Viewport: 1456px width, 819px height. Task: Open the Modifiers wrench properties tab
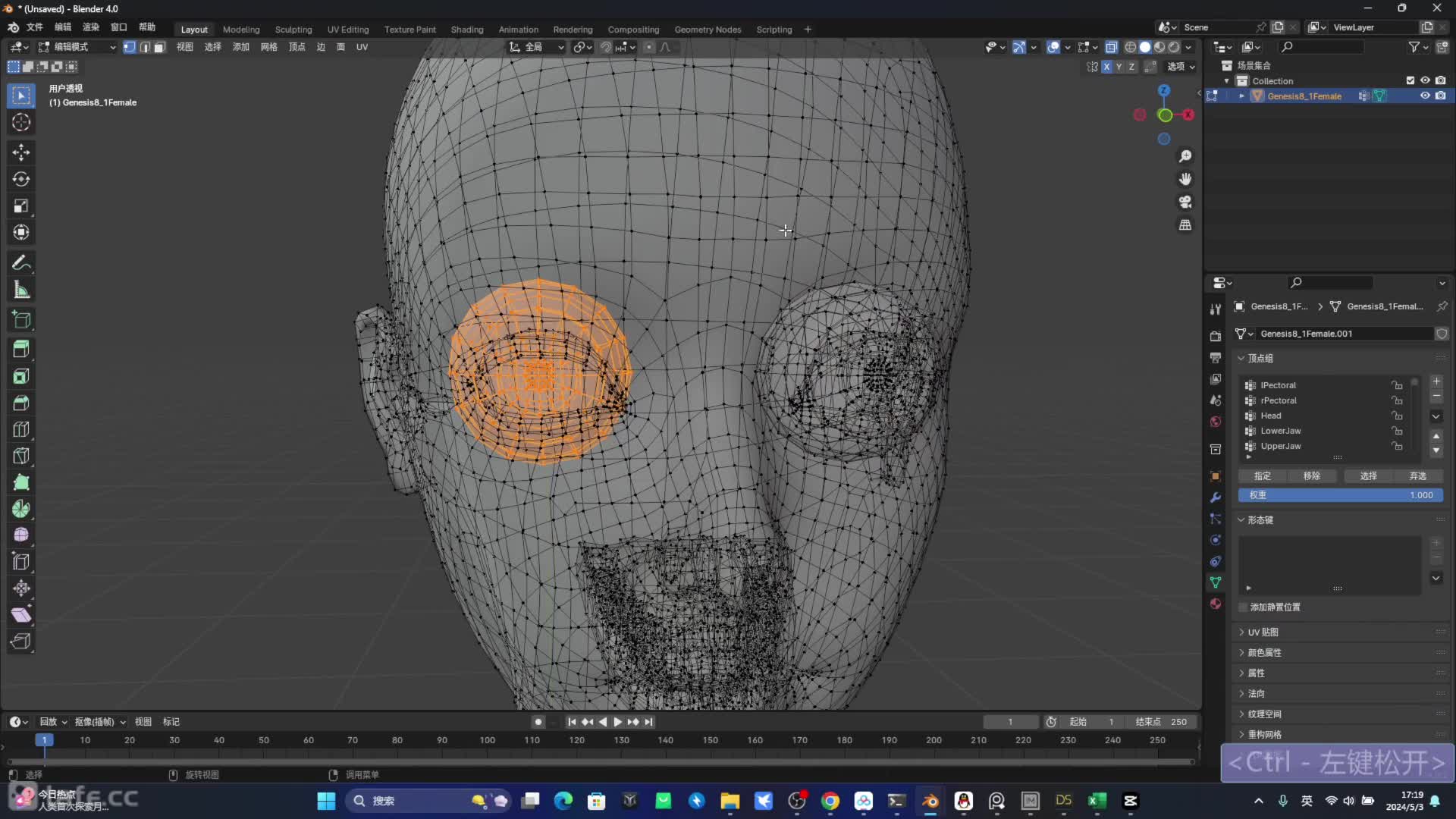point(1216,497)
